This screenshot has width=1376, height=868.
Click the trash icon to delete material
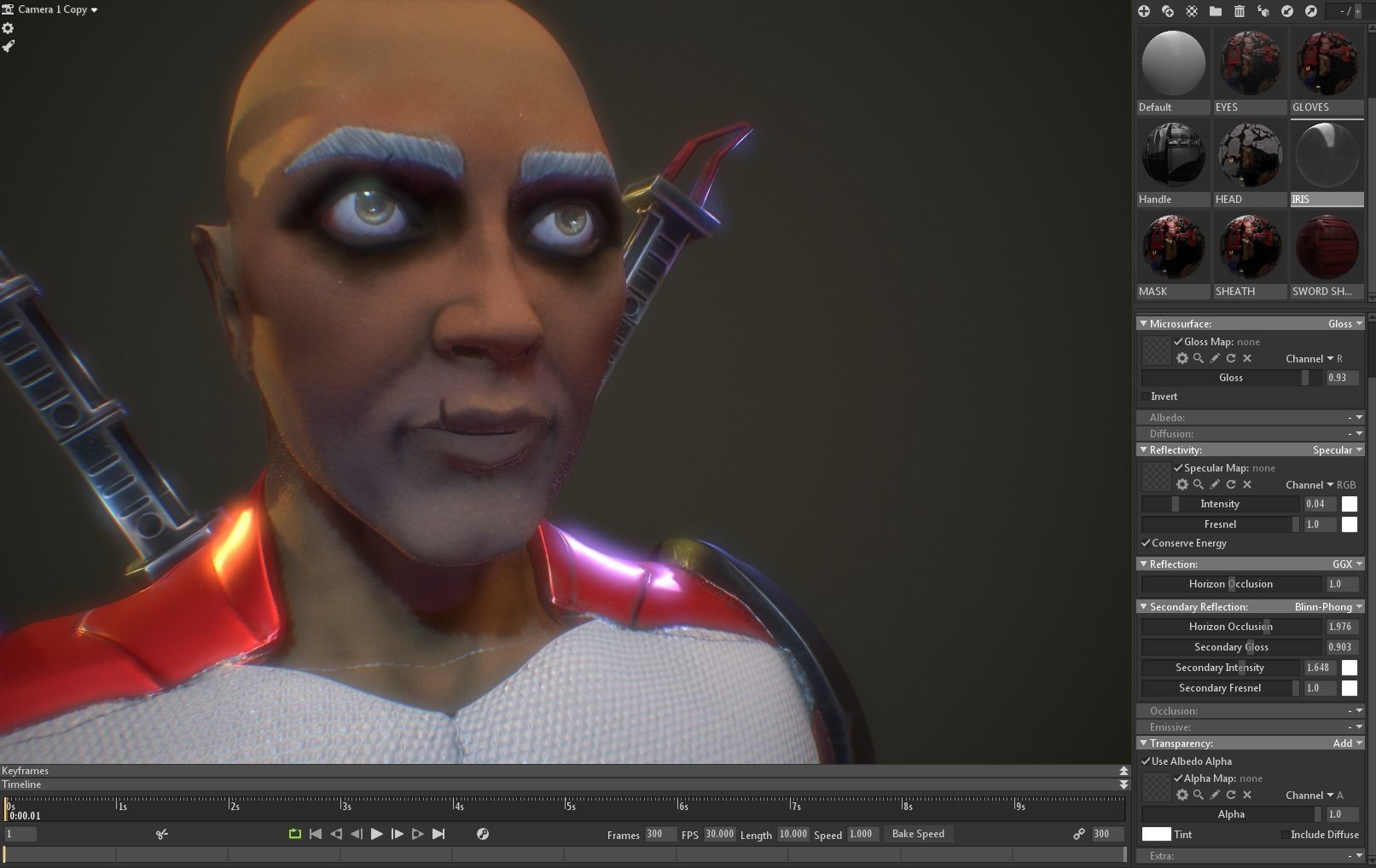click(1240, 11)
